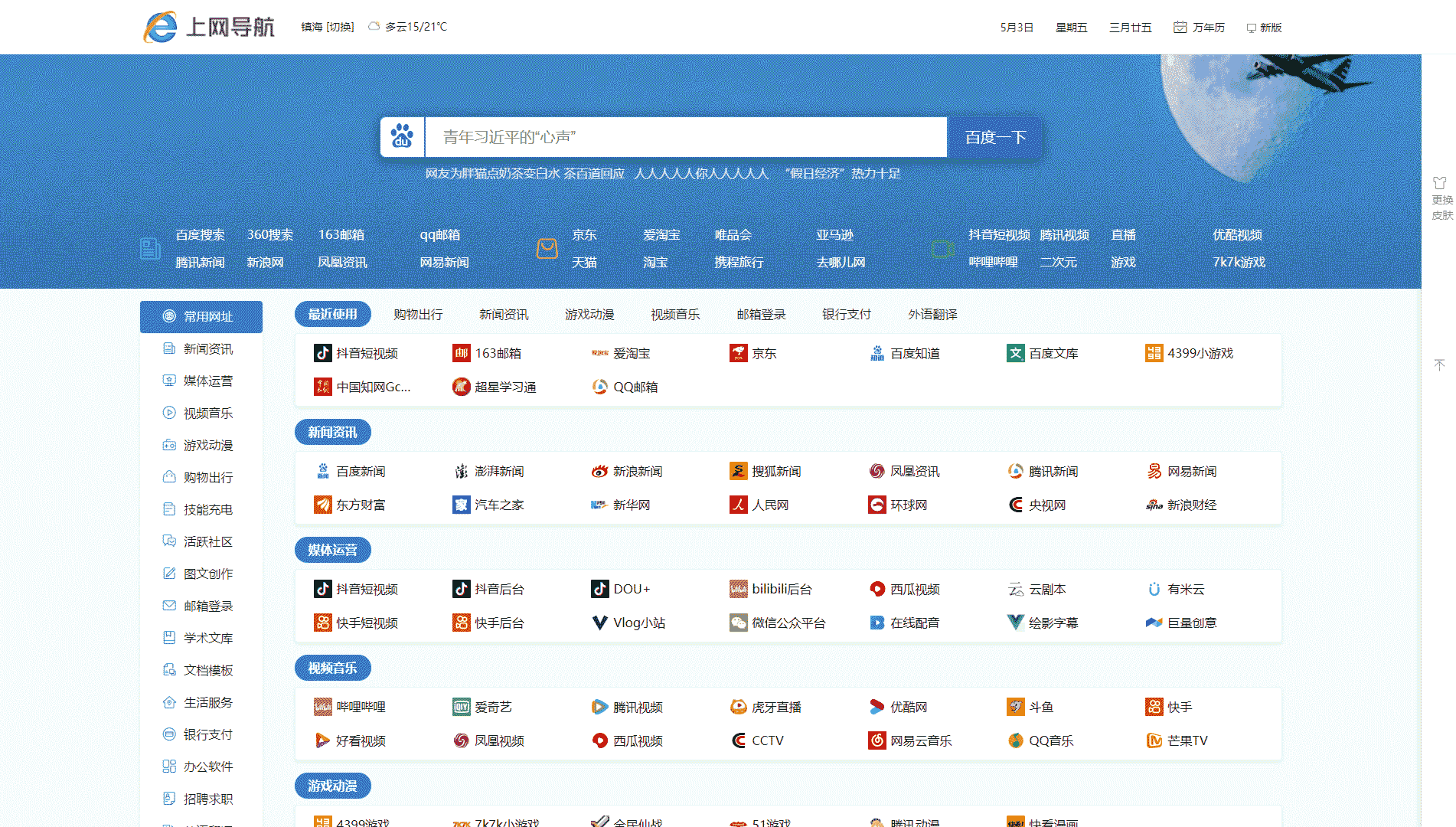1456x827 pixels.
Task: Open 招聘求职 in the sidebar
Action: (x=201, y=799)
